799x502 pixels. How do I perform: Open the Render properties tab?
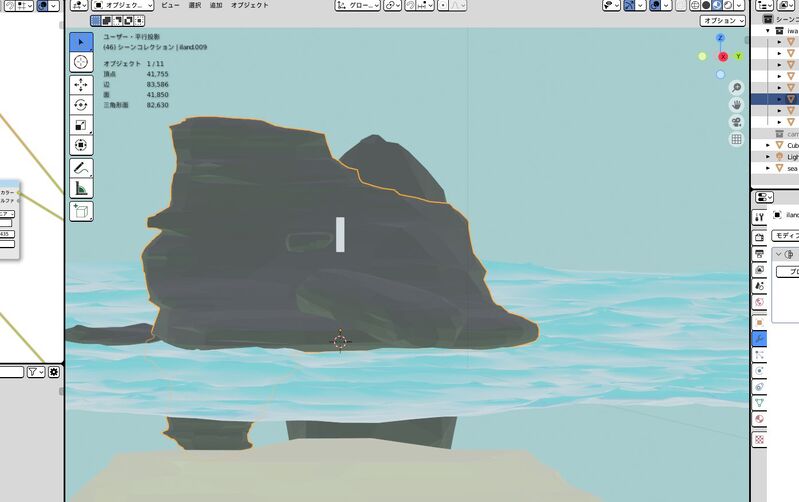(x=759, y=237)
